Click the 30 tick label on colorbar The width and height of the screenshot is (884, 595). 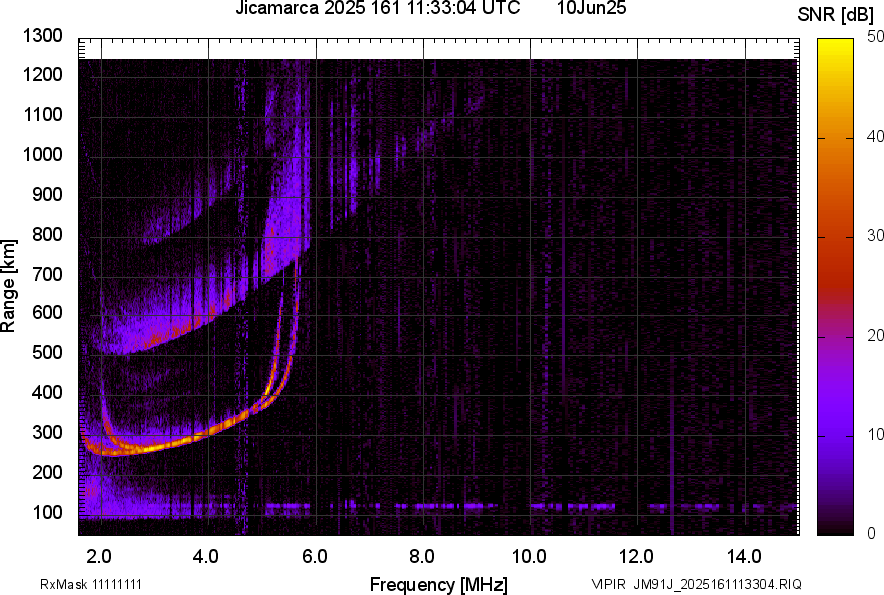coord(876,236)
